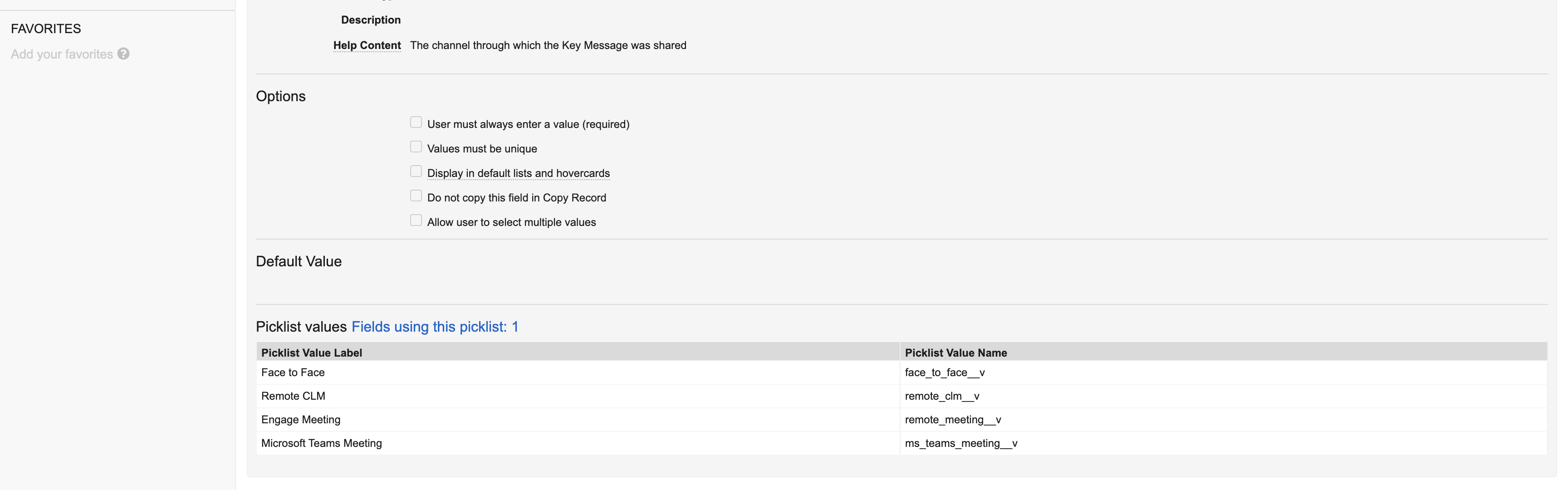Click the Help Content description about Key Message channel

click(x=548, y=46)
